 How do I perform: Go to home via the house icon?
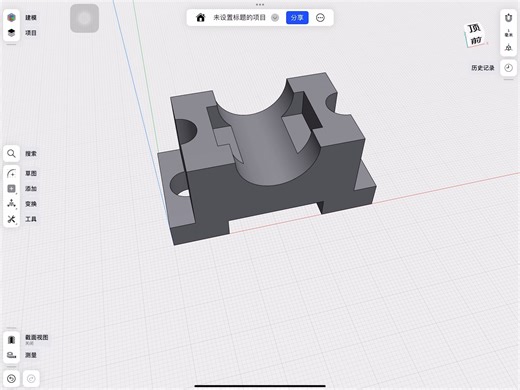click(200, 18)
